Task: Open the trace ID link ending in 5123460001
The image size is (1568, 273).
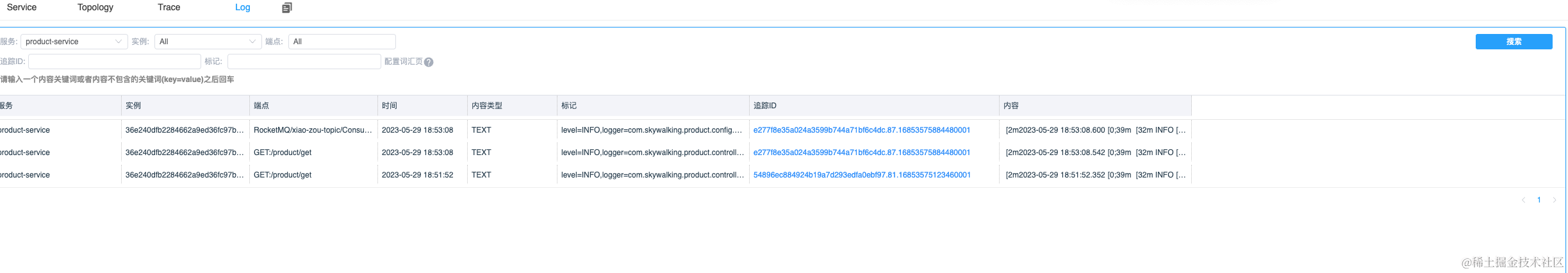Action: click(x=862, y=175)
